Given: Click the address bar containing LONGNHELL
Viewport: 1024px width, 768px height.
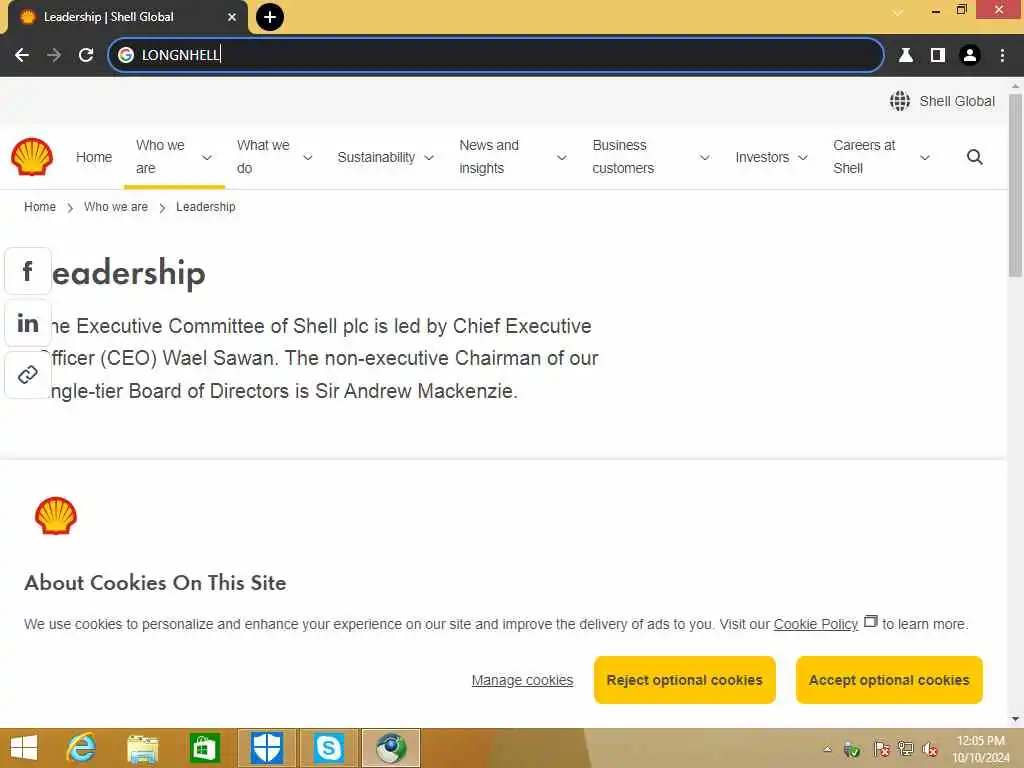Looking at the screenshot, I should [496, 55].
